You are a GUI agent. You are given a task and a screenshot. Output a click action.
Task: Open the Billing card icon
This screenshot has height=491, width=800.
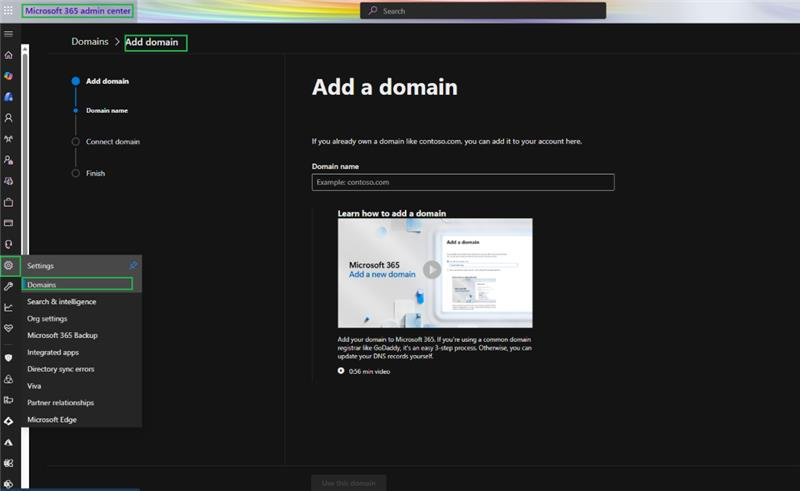(x=9, y=223)
